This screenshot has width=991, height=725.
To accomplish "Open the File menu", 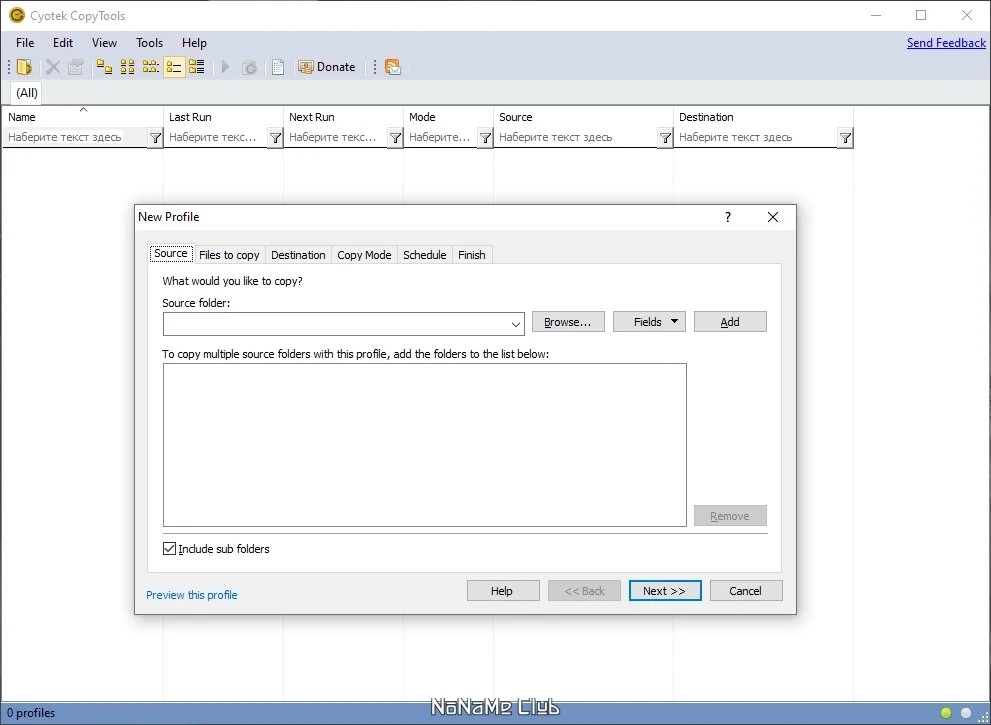I will [25, 43].
